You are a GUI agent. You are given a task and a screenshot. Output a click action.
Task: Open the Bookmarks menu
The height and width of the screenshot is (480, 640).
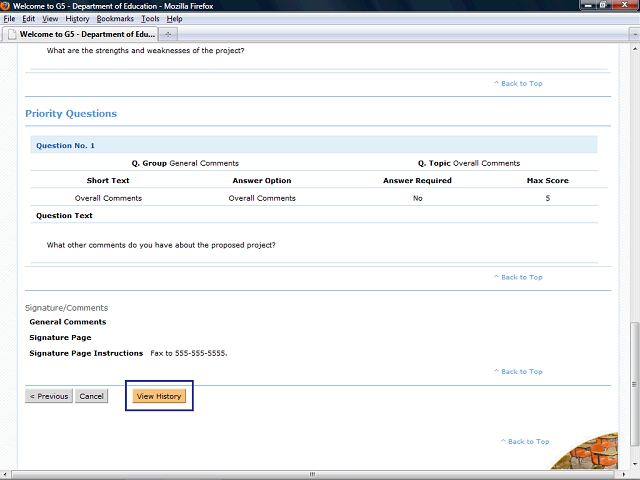point(115,19)
